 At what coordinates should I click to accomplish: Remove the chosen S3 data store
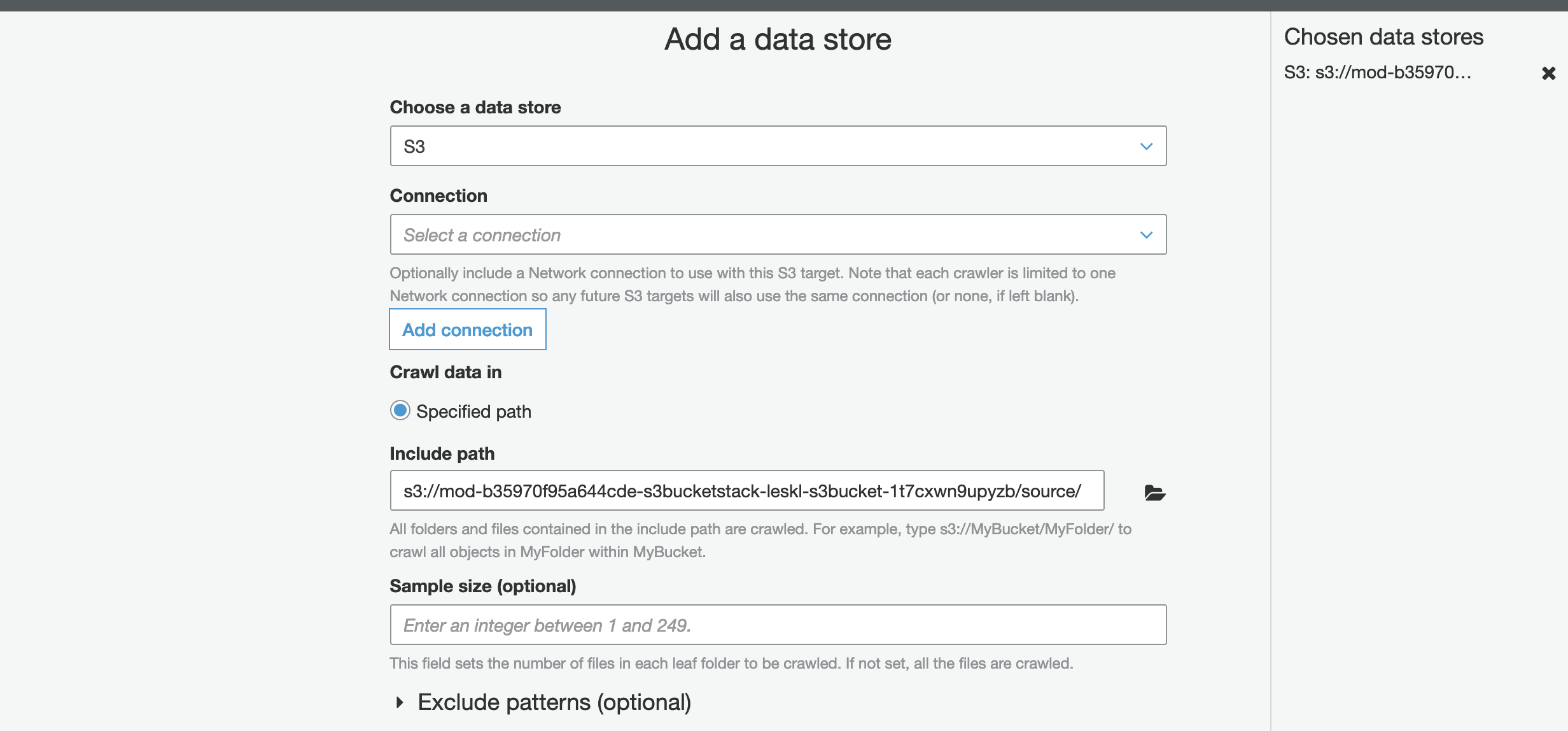pos(1548,73)
